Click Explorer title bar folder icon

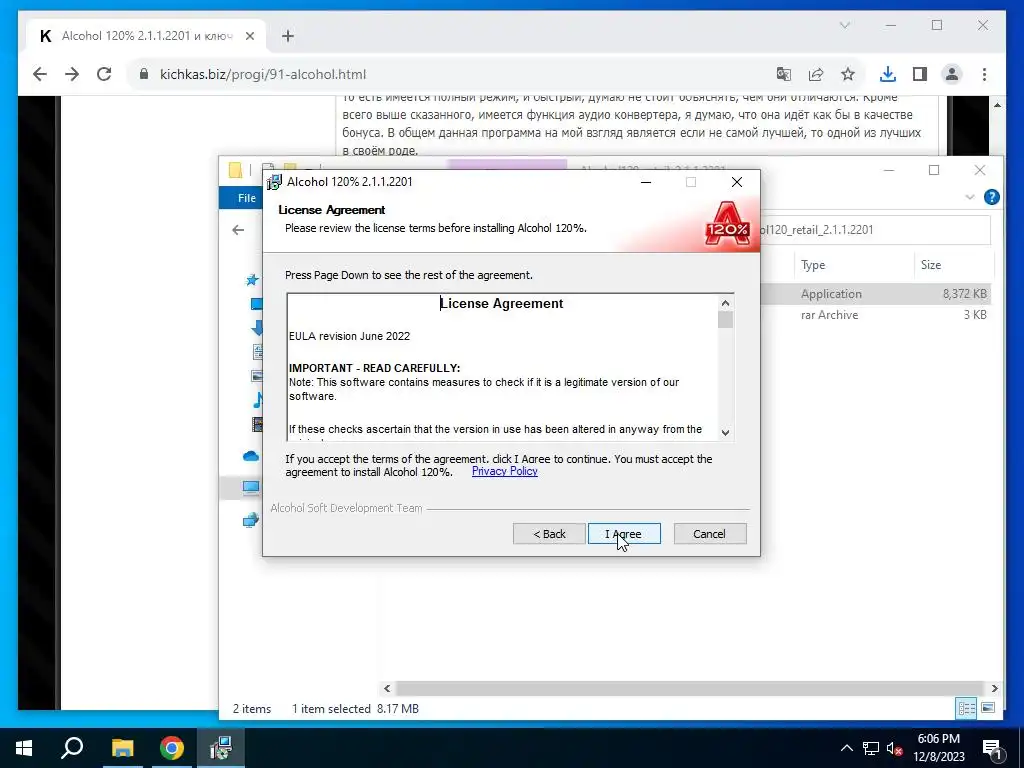tap(236, 170)
